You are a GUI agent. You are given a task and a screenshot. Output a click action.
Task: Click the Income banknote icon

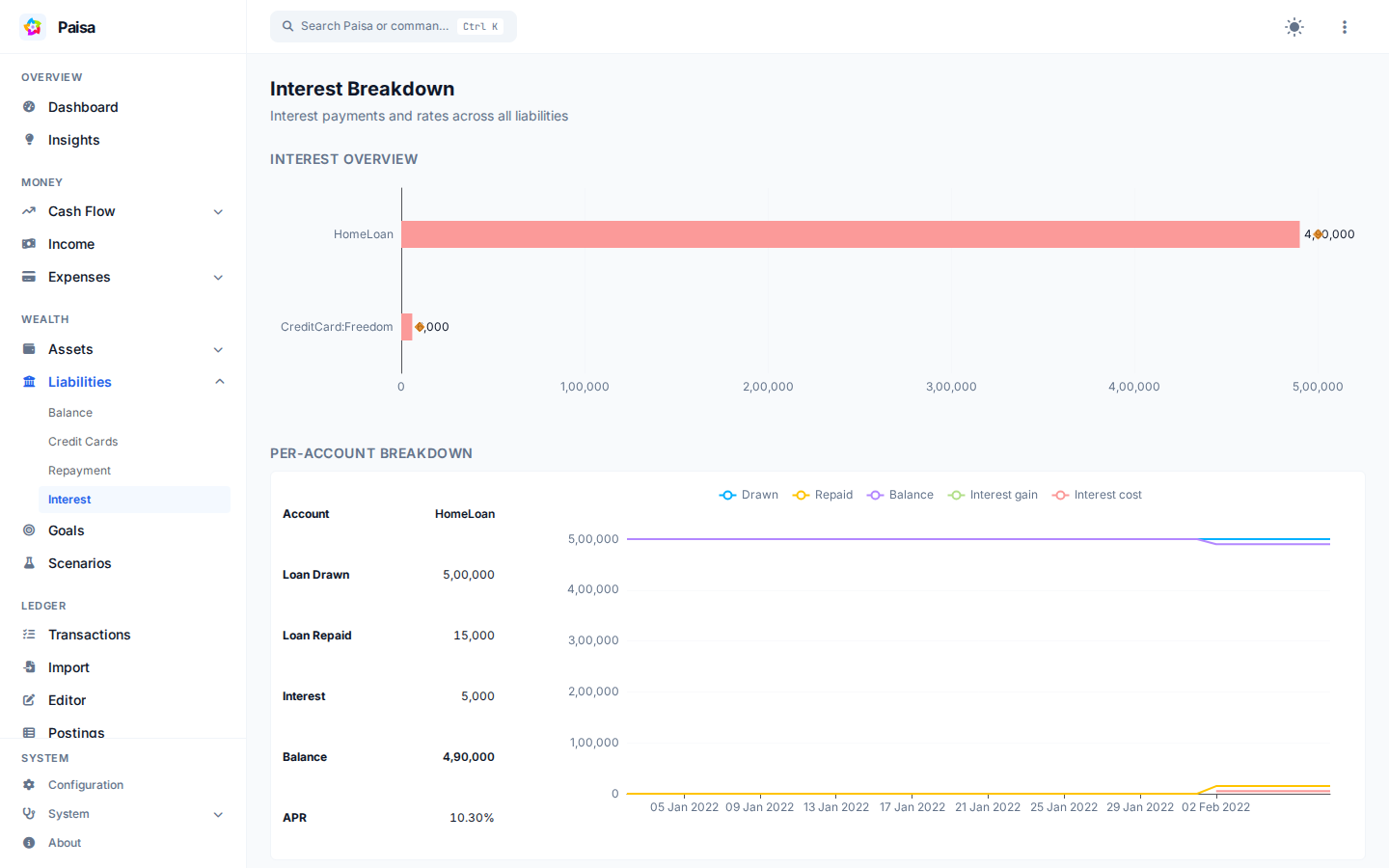coord(29,244)
